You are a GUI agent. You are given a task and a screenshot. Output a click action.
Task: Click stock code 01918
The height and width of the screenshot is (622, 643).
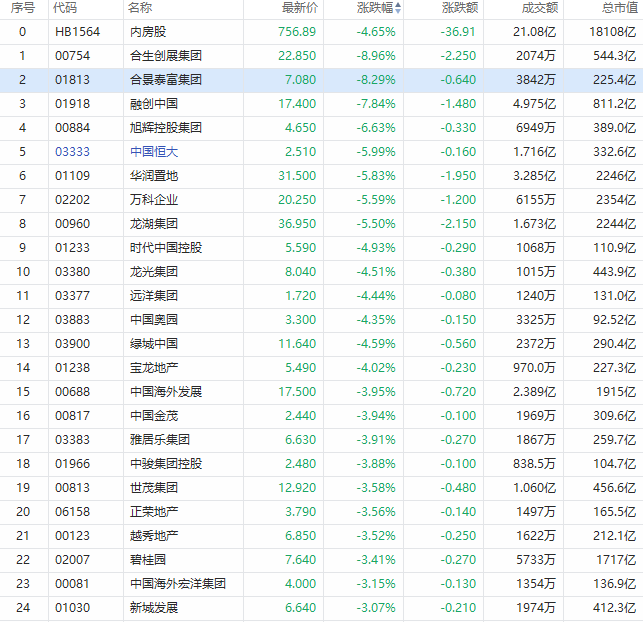point(72,104)
